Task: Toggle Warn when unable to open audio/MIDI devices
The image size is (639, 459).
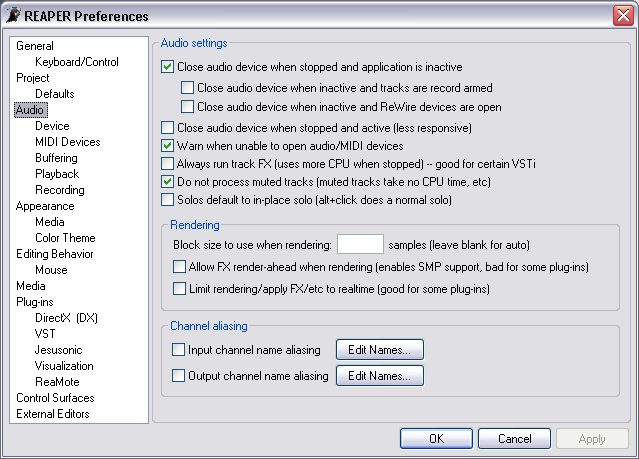Action: pyautogui.click(x=167, y=146)
